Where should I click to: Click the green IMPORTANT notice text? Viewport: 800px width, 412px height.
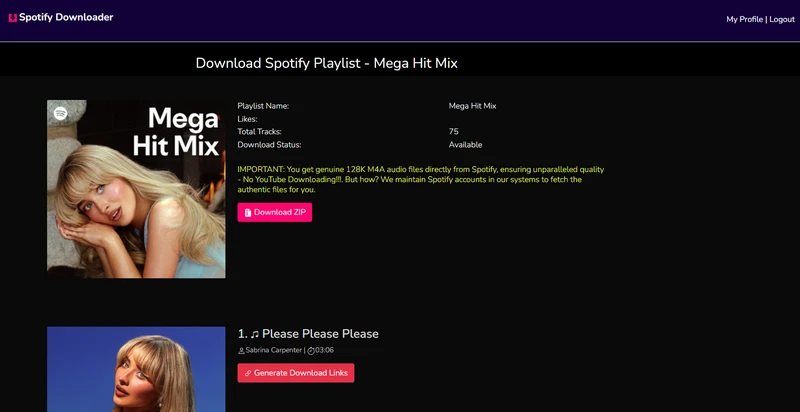[421, 179]
